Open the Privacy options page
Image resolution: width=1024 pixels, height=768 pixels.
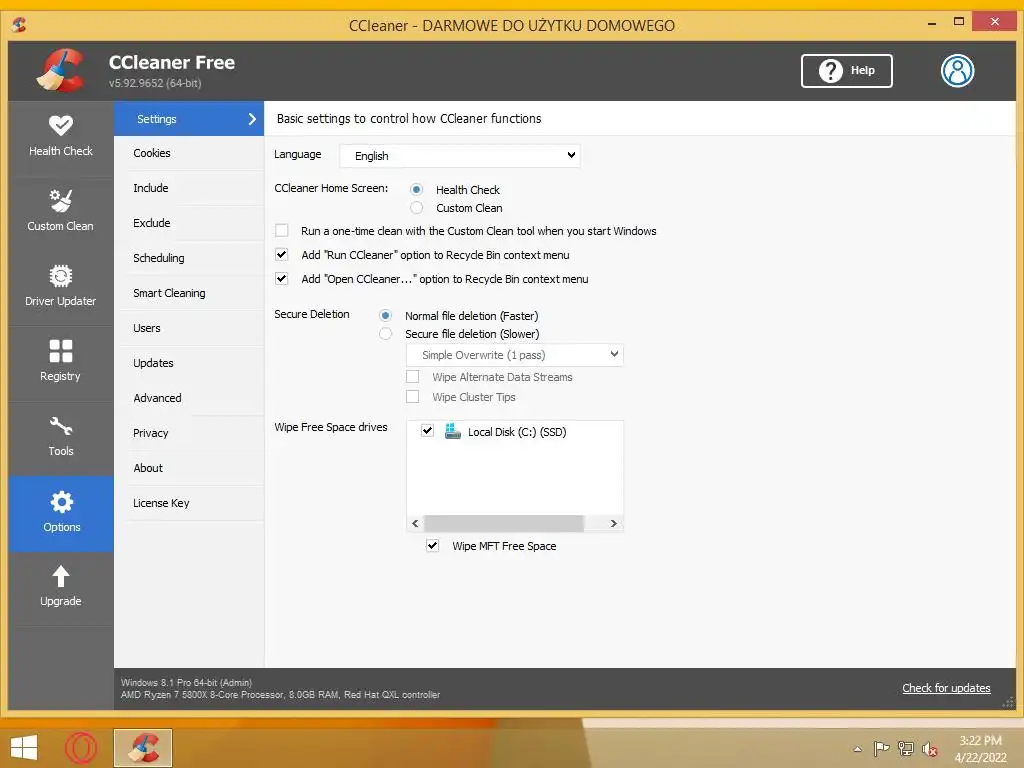[x=189, y=433]
